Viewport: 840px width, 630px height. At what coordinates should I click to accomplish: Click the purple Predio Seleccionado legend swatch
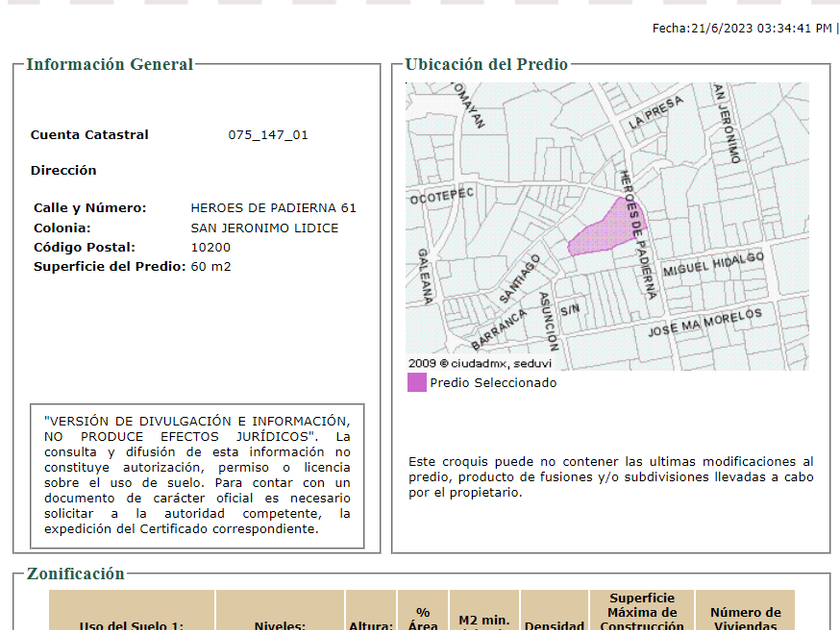[417, 382]
